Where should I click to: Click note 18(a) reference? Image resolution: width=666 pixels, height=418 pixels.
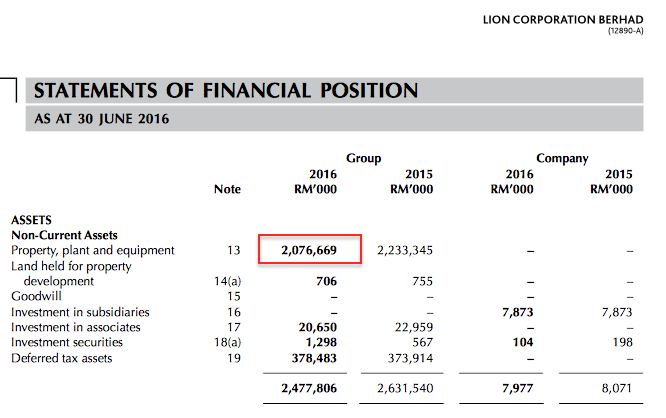228,342
